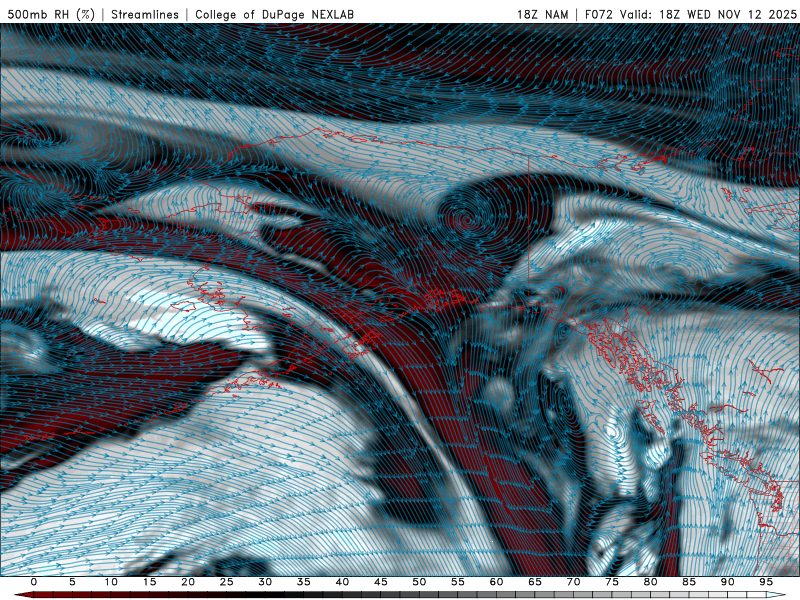This screenshot has height=600, width=800.
Task: Click the '500mb RH (%)' title text
Action: click(x=51, y=14)
